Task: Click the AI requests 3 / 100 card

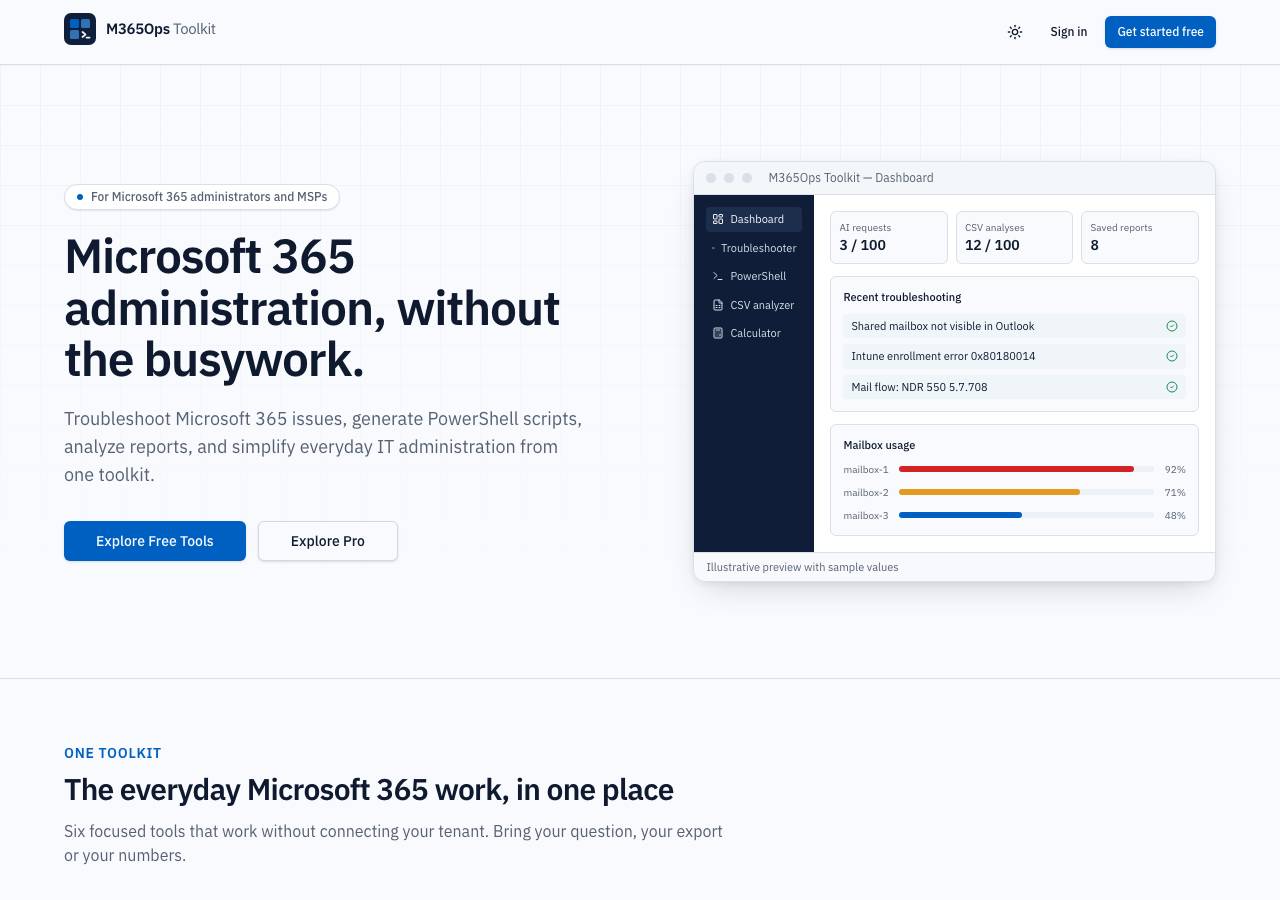Action: click(x=889, y=237)
